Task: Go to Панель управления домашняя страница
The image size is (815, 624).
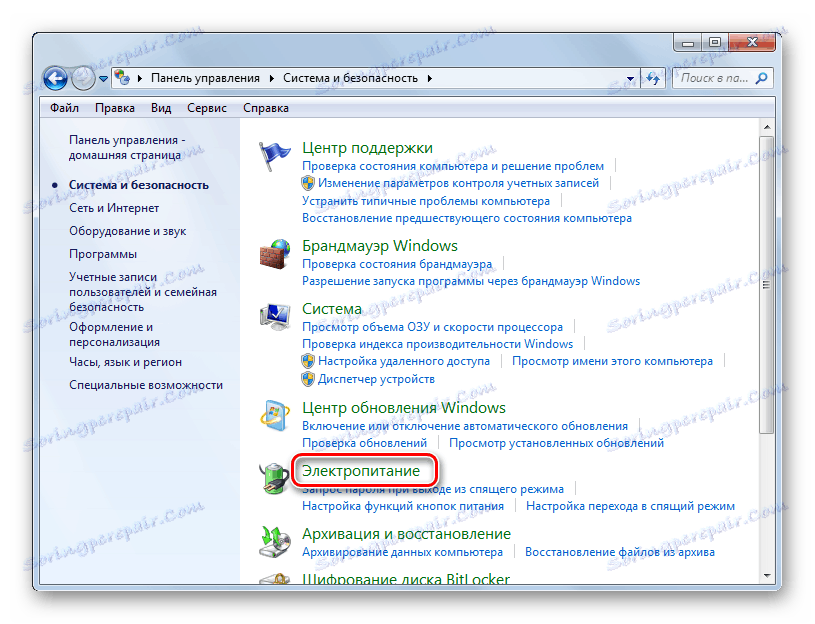Action: tap(127, 148)
